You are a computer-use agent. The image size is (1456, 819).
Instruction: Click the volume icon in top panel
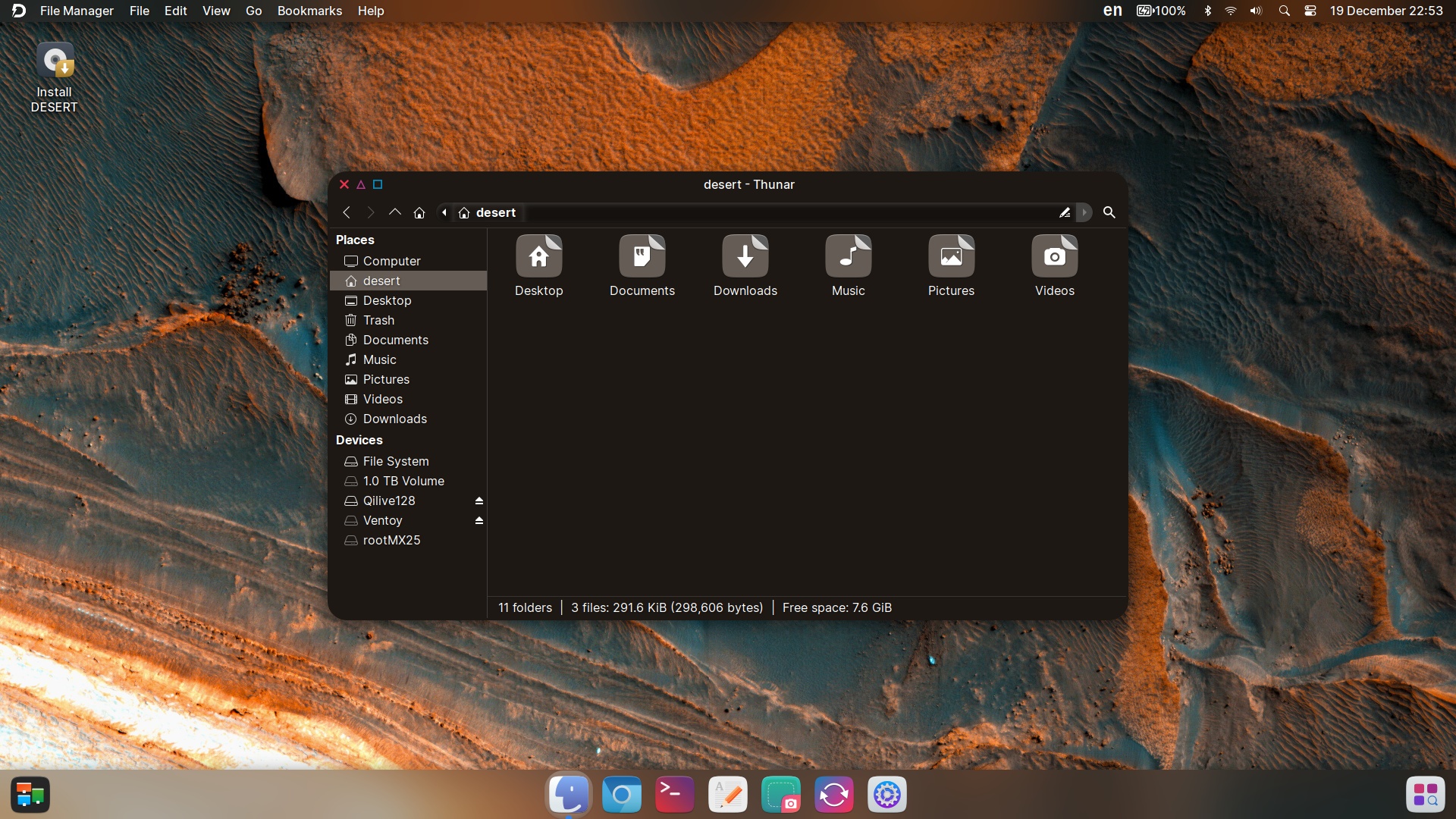pyautogui.click(x=1256, y=11)
